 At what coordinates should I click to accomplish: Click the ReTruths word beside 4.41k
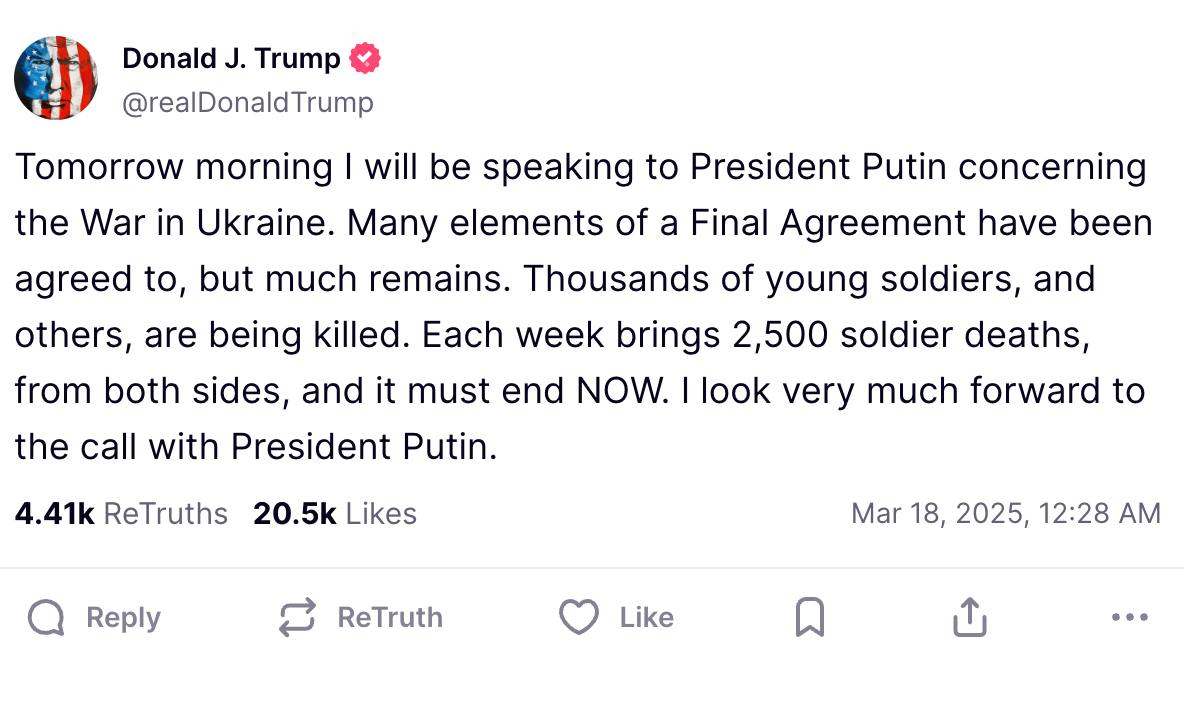[166, 514]
